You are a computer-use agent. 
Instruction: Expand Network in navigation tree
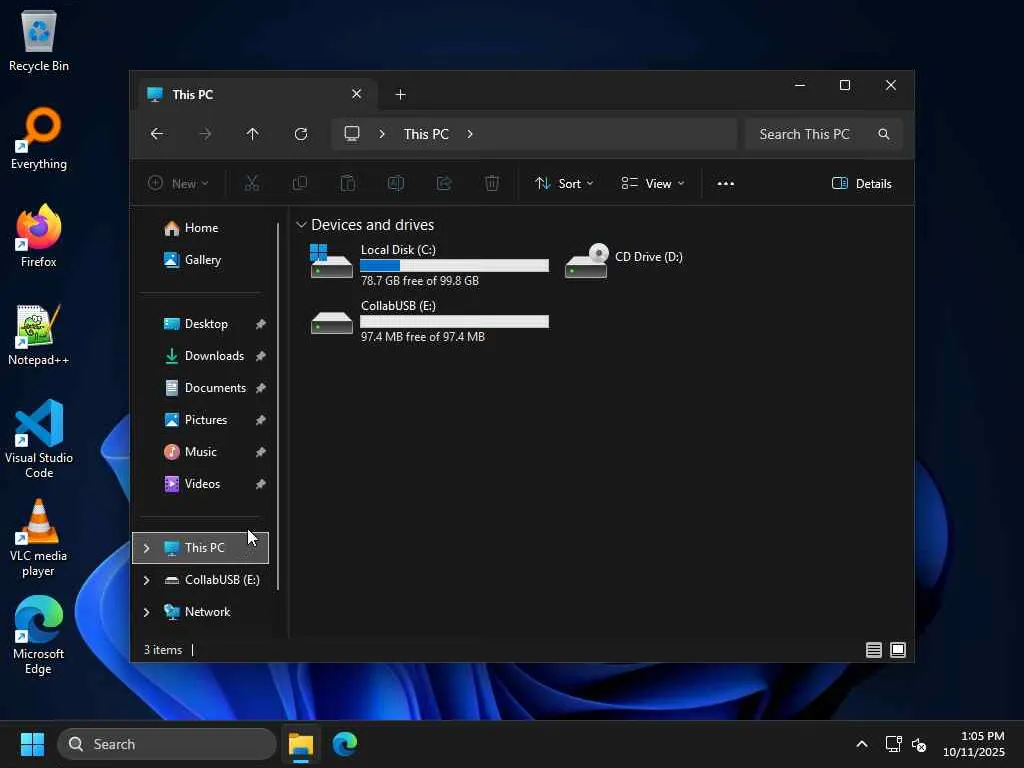[x=146, y=612]
